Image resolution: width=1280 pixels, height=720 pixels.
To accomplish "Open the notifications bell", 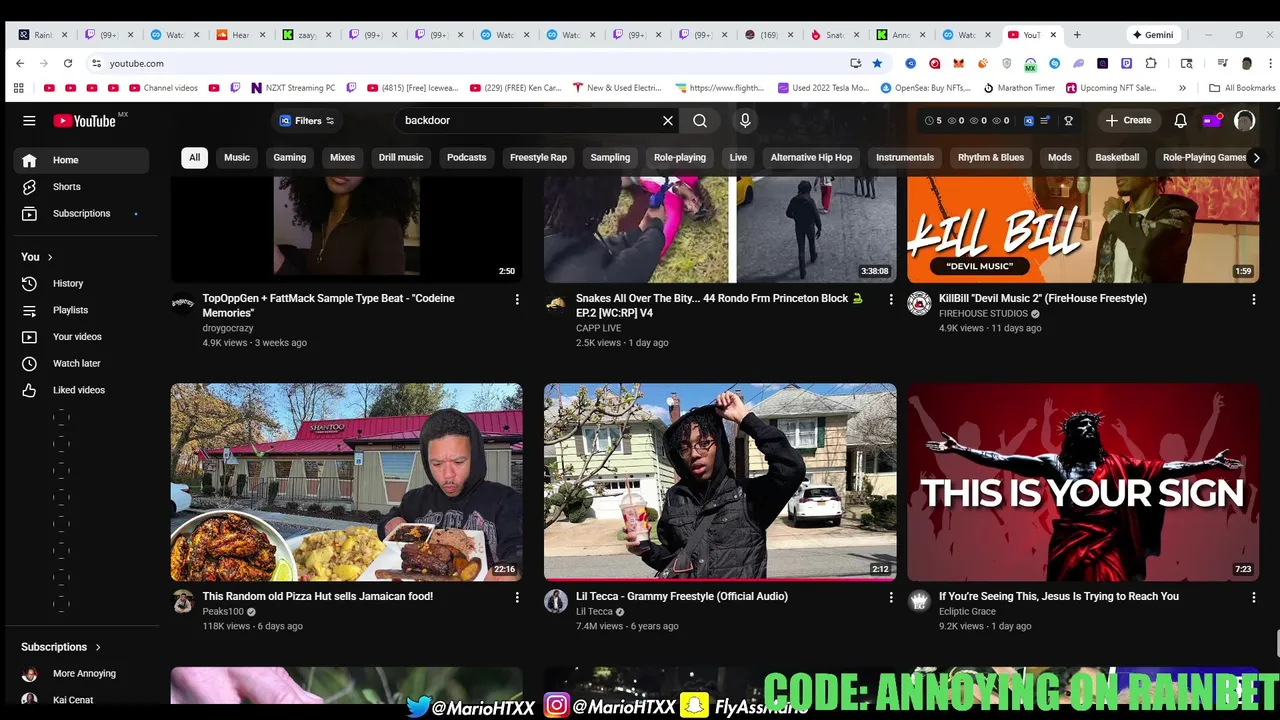I will click(x=1180, y=120).
